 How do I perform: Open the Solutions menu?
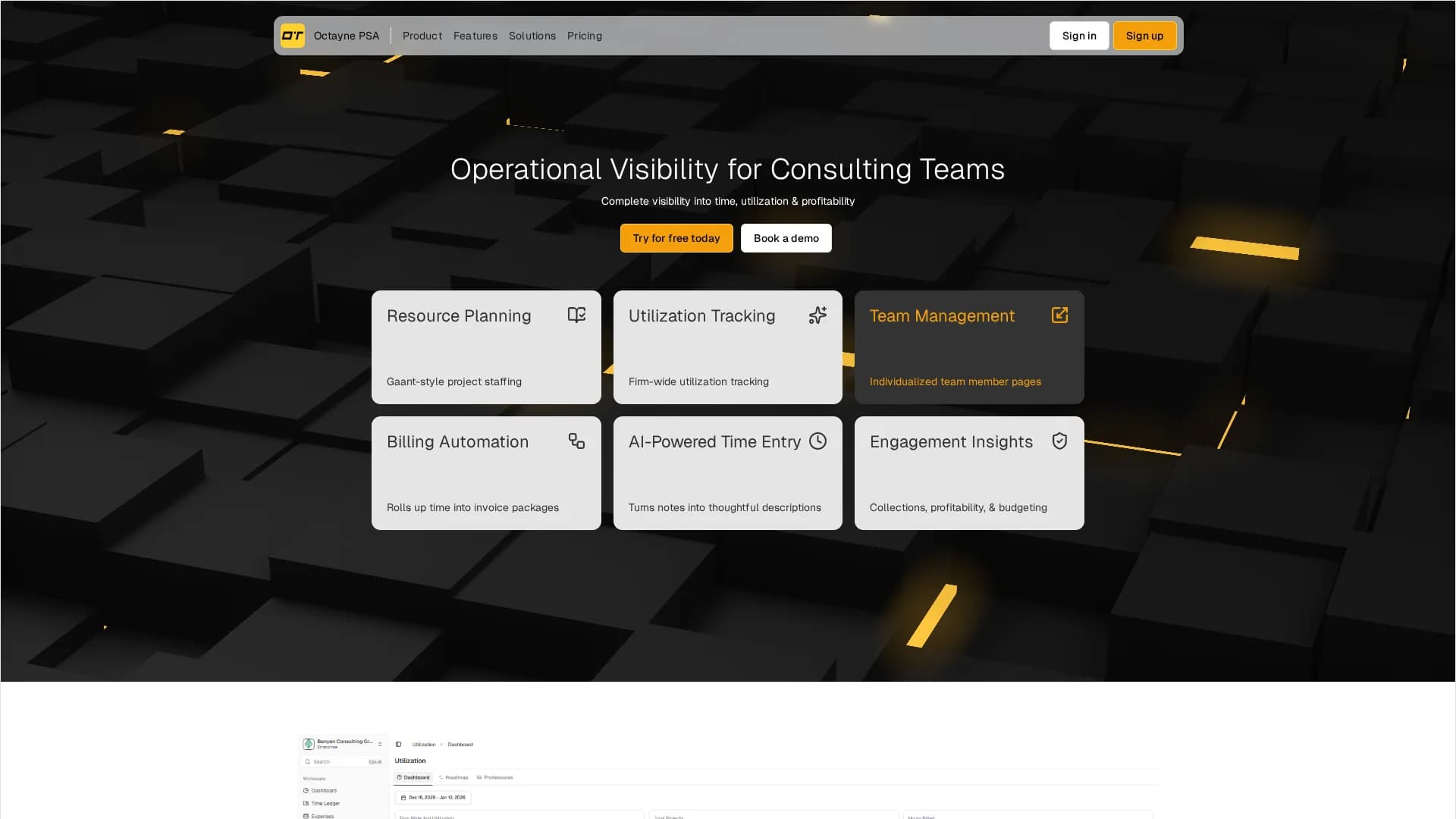(532, 36)
